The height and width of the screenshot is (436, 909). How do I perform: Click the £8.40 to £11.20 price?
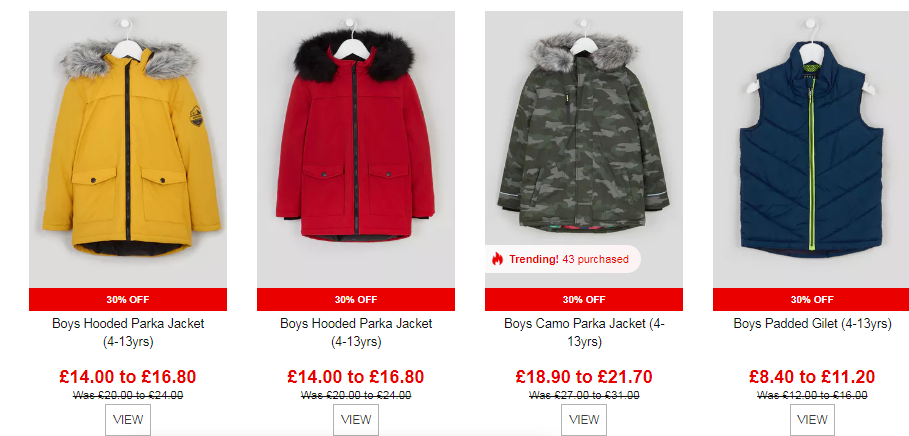point(812,377)
